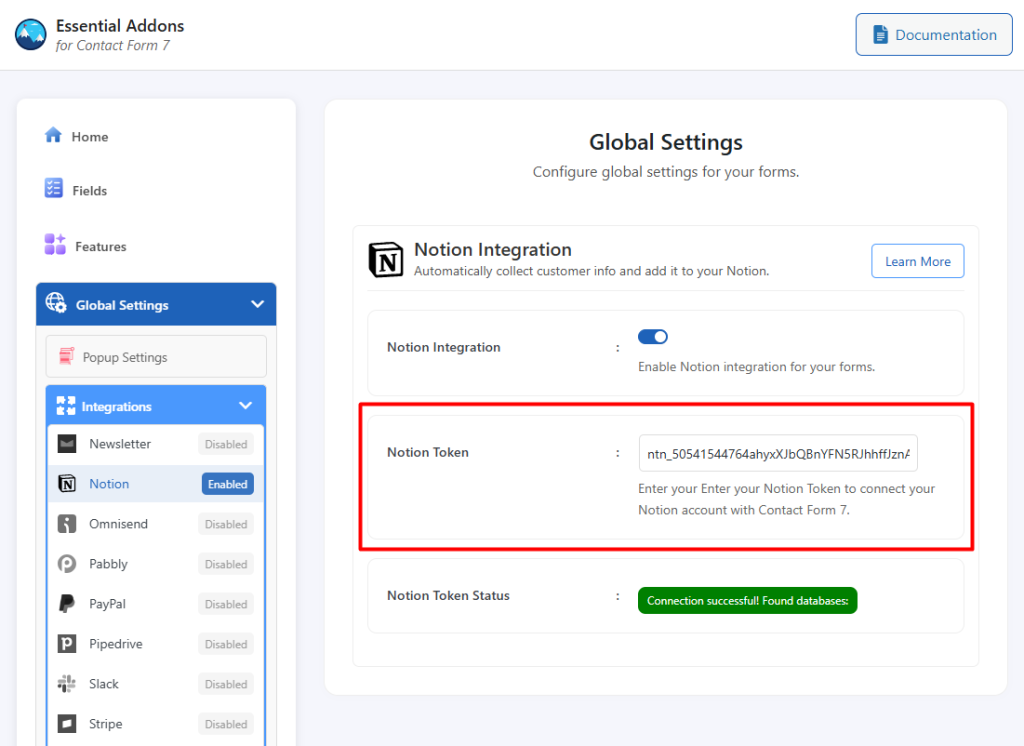
Task: Select Stripe integration
Action: tap(155, 724)
